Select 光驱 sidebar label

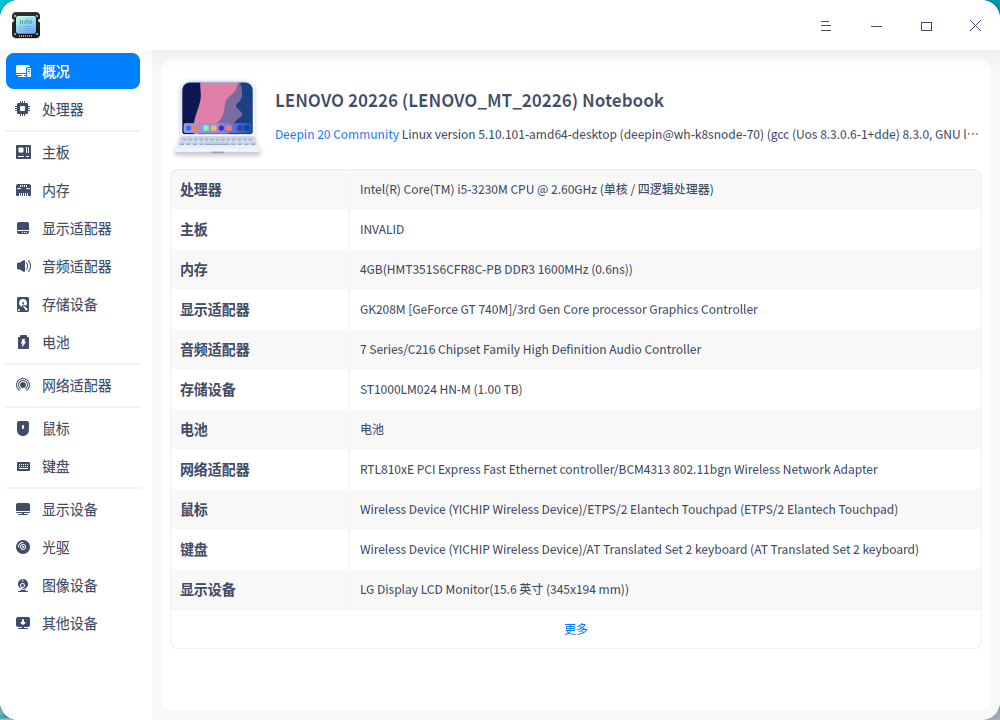click(56, 548)
